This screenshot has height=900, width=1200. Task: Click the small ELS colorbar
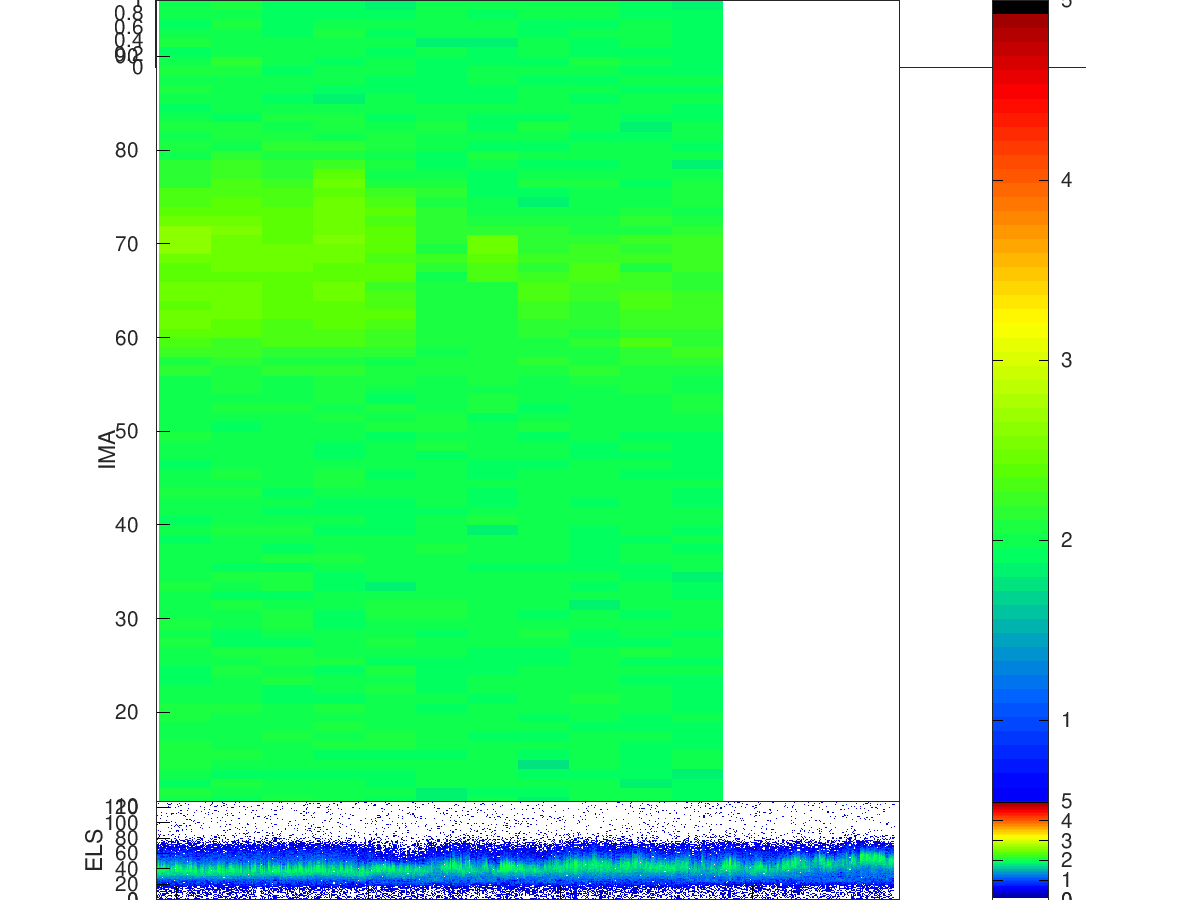coord(1020,850)
